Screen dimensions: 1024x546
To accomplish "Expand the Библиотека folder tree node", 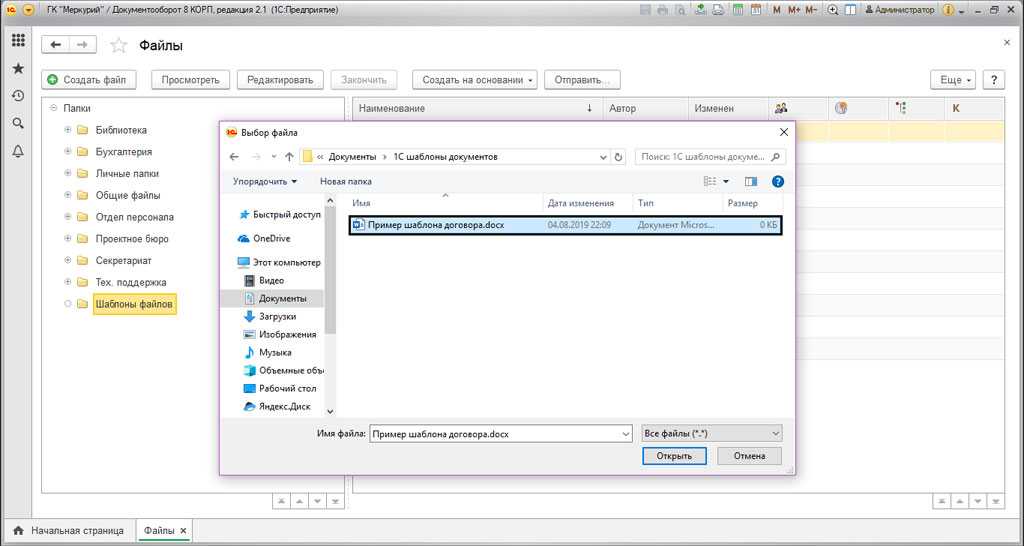I will coord(68,130).
